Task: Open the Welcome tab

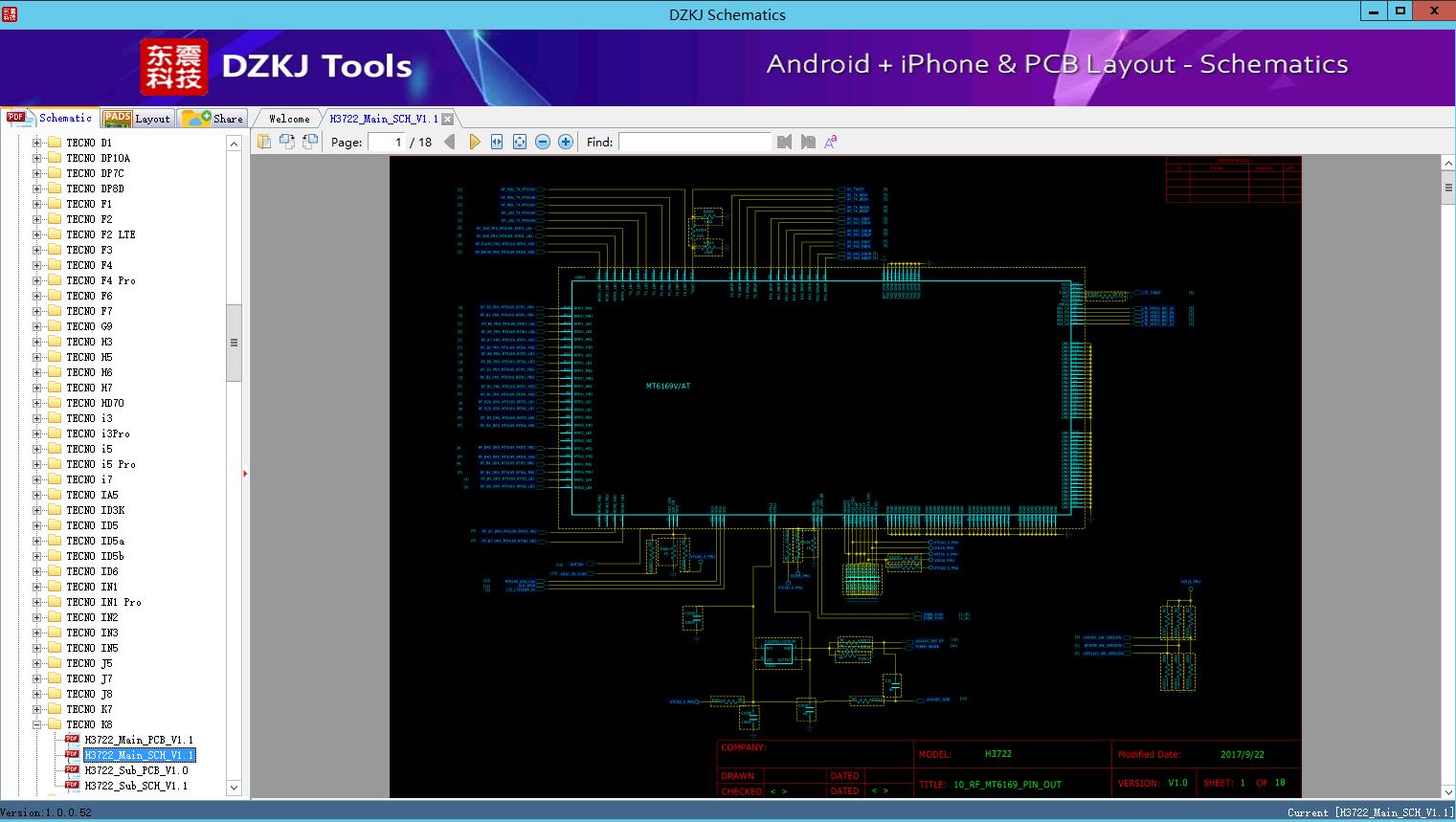Action: coord(288,119)
